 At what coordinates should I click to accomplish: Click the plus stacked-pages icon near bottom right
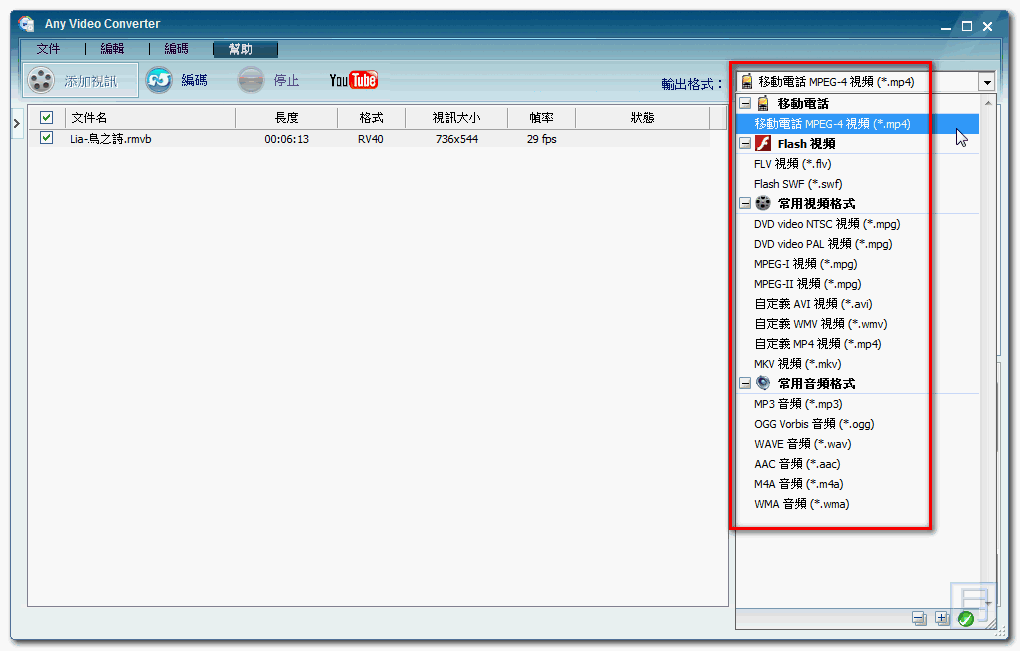coord(941,618)
